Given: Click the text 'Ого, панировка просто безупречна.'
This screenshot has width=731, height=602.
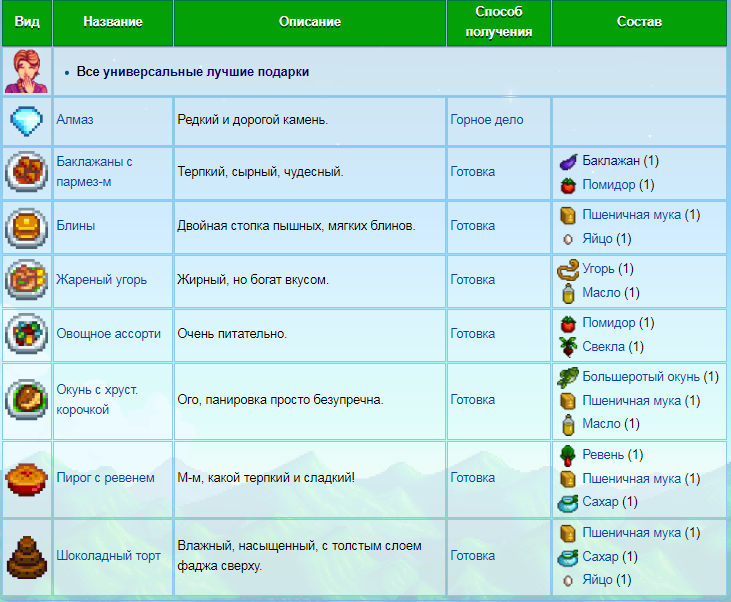Looking at the screenshot, I should pos(280,400).
